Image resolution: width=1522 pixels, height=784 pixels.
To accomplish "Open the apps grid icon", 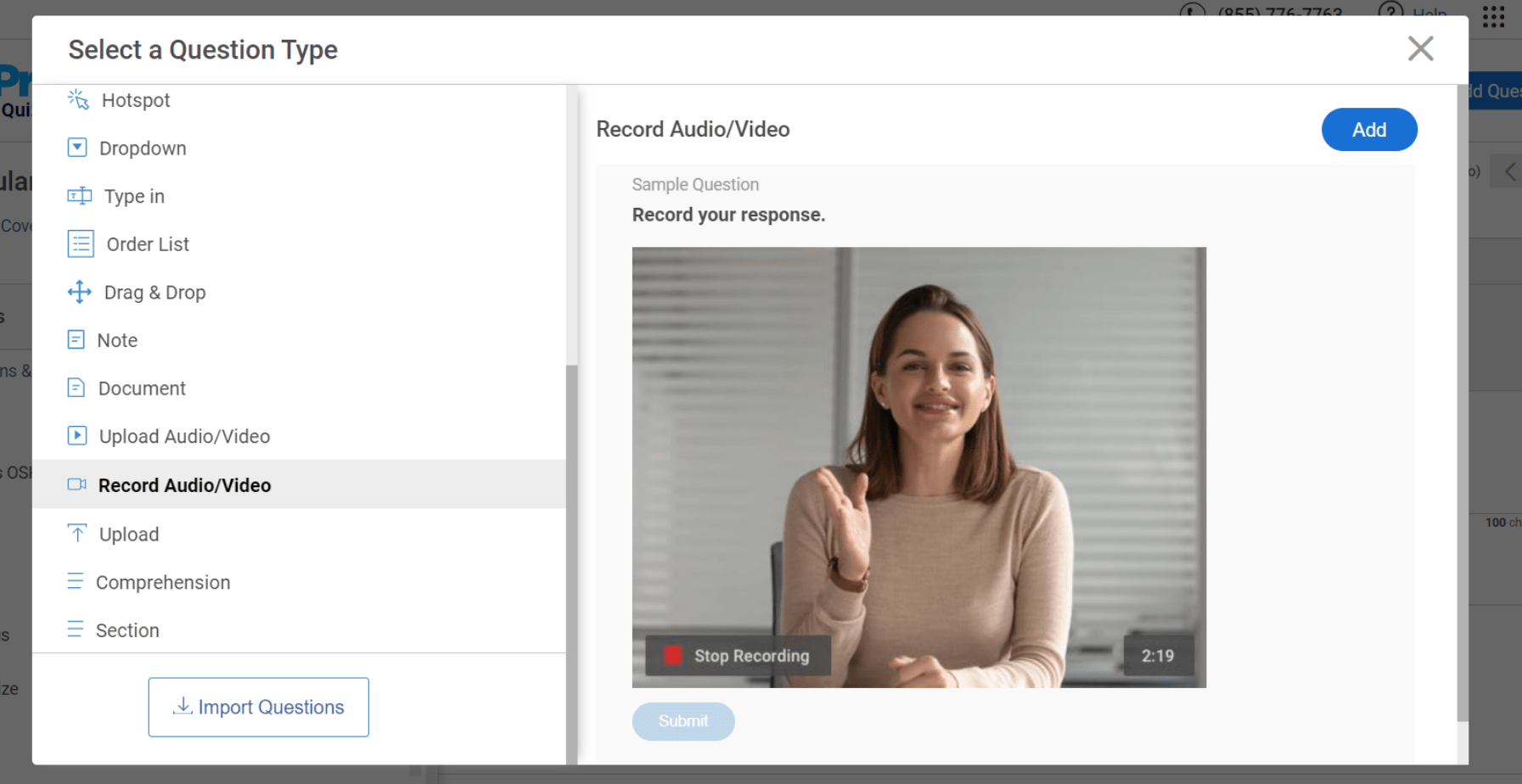I will click(x=1493, y=17).
